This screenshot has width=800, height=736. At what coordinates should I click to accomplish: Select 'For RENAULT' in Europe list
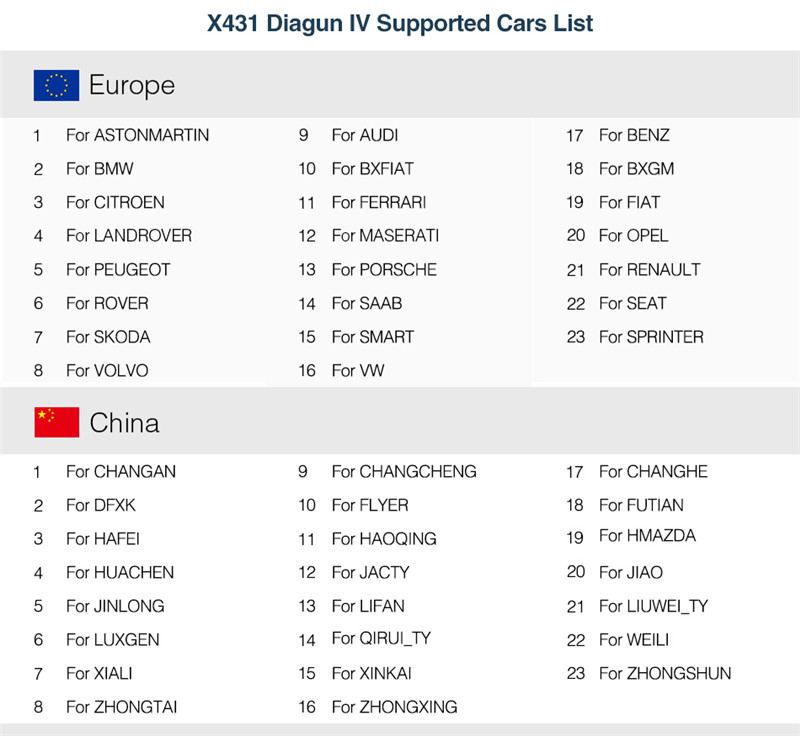tap(649, 269)
